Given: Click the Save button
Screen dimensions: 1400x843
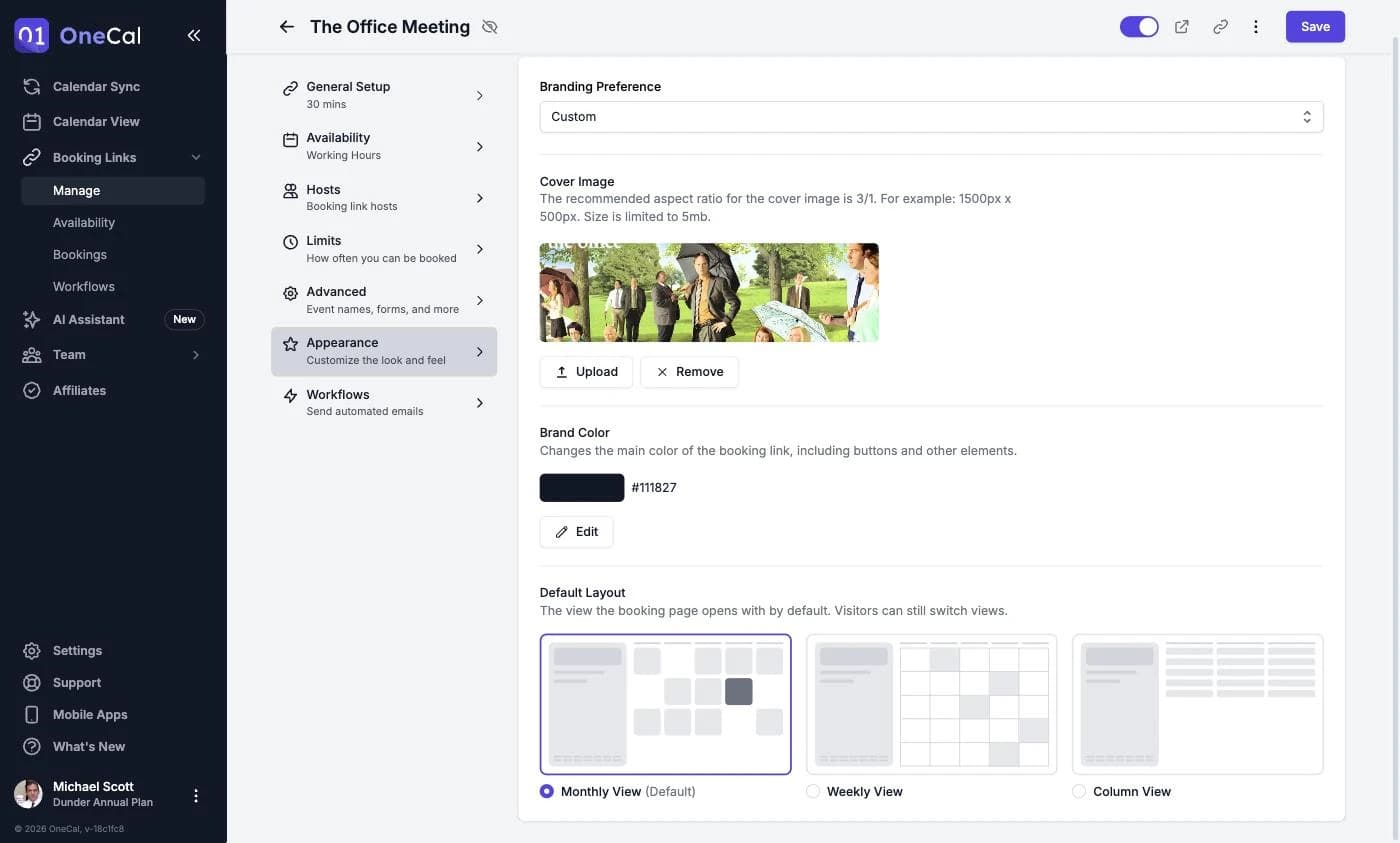Looking at the screenshot, I should (1315, 27).
